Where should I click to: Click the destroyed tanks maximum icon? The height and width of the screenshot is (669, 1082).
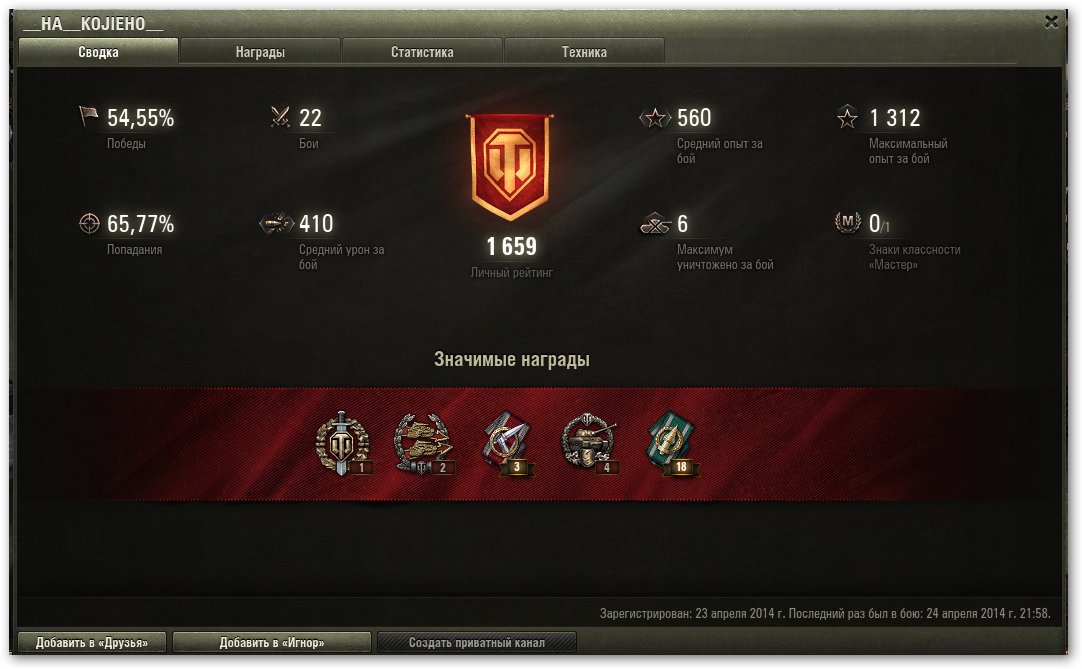[656, 224]
